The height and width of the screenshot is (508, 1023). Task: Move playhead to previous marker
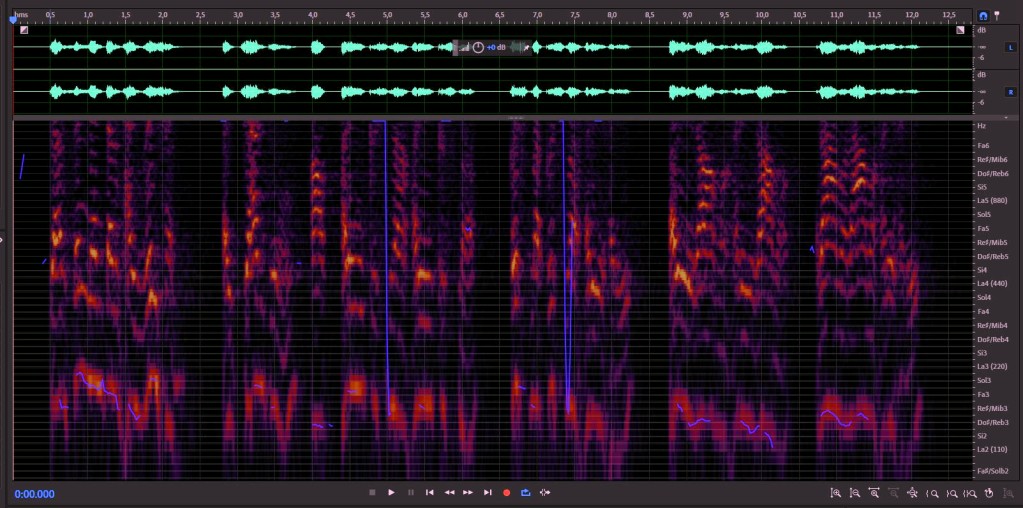[430, 492]
